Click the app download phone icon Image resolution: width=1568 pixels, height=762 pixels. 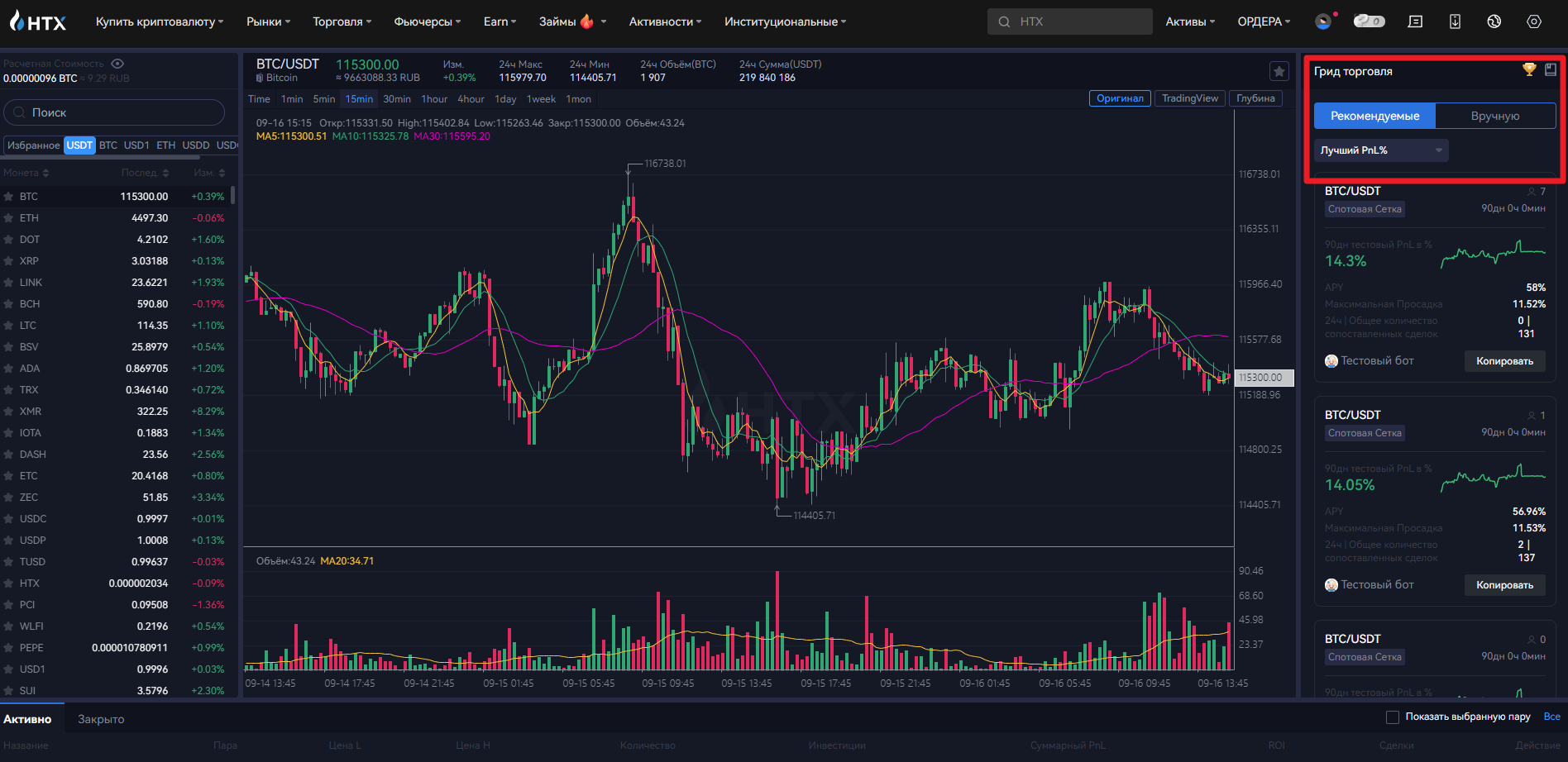click(1455, 21)
